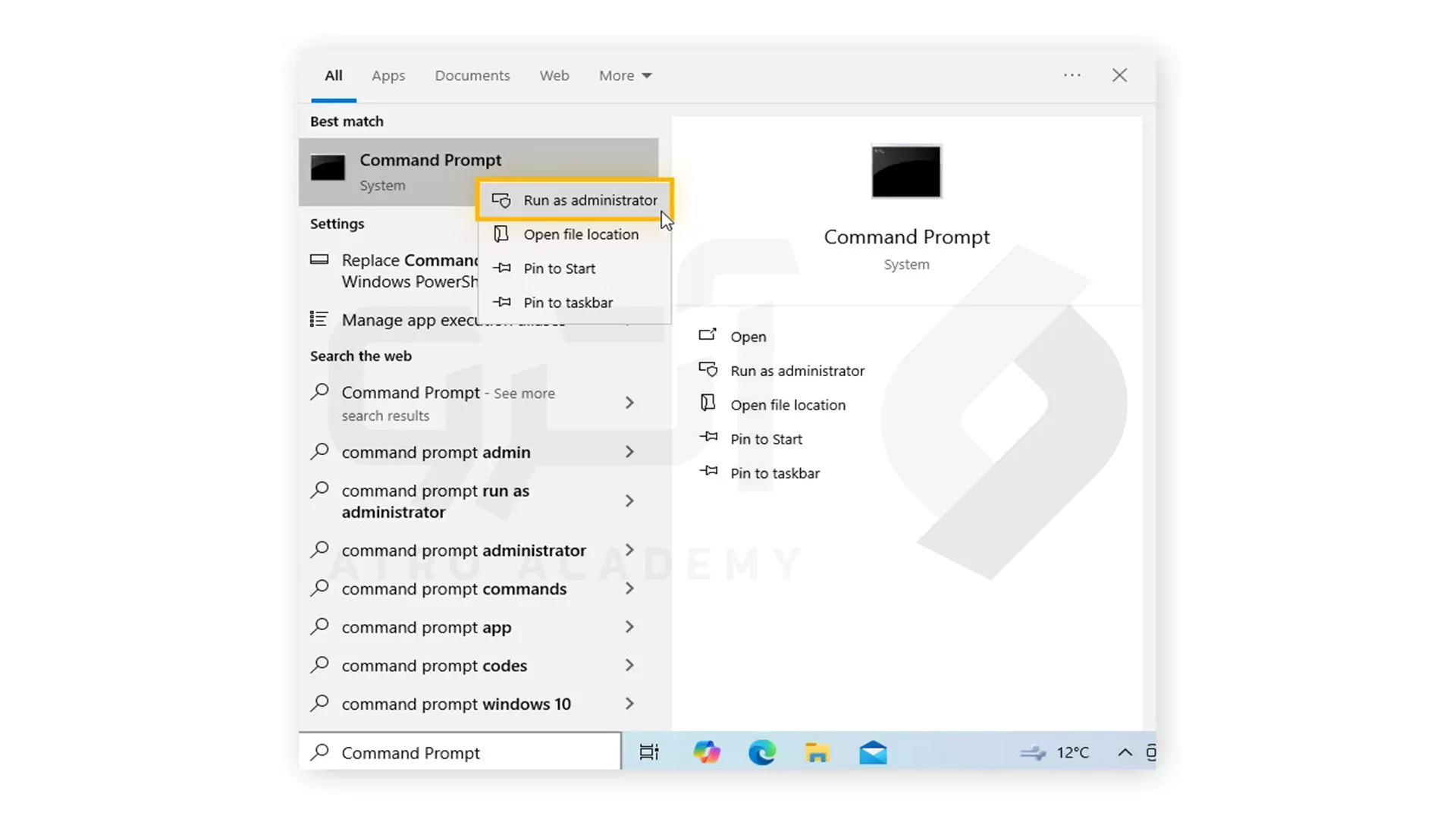Expand arrow for 'command prompt commands' suggestion
1456x819 pixels.
coord(629,589)
